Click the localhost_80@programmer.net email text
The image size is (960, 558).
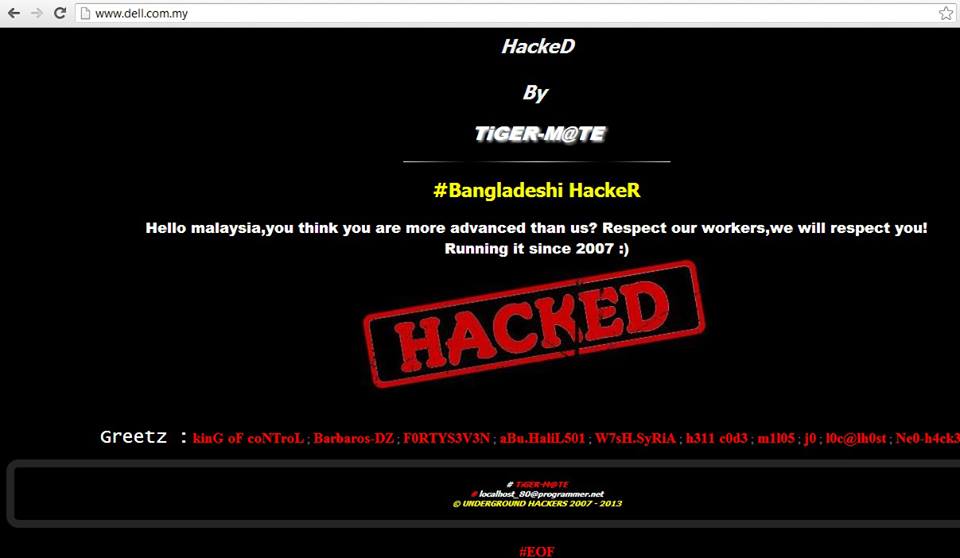pyautogui.click(x=541, y=494)
